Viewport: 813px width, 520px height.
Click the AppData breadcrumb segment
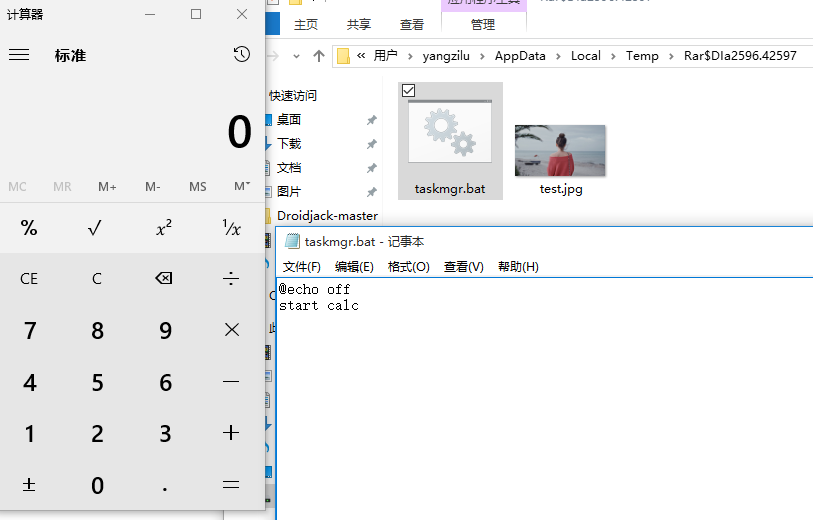point(520,56)
